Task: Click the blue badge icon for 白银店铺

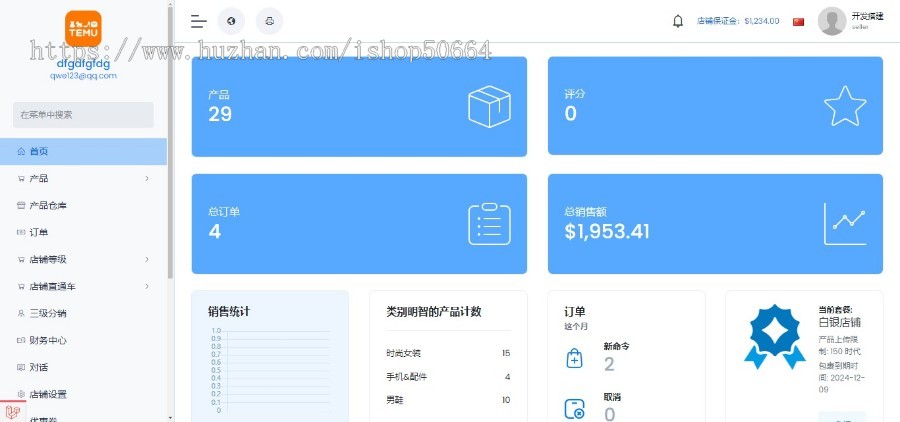Action: [774, 336]
